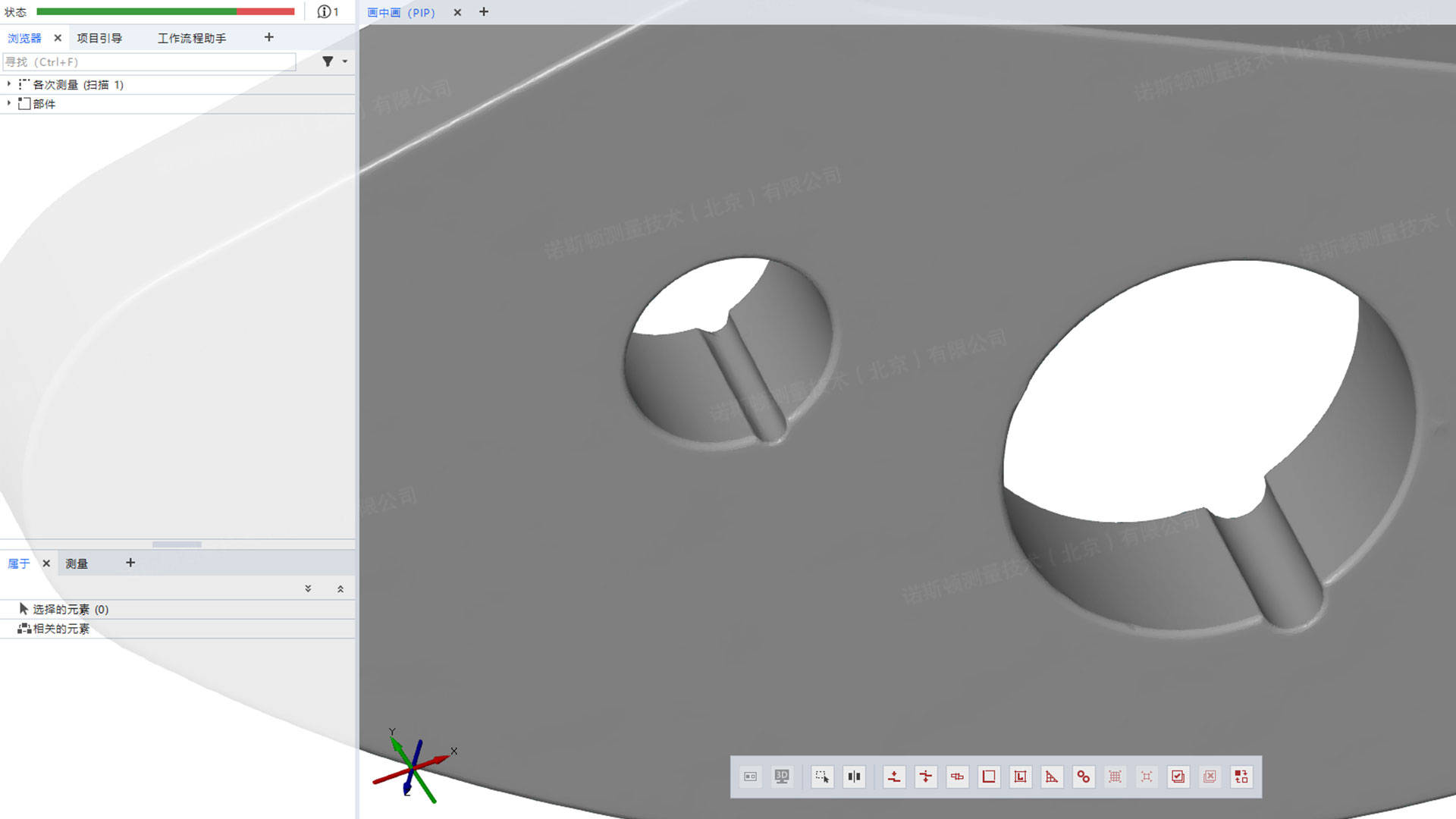Switch to the 浏览器 tab
Viewport: 1456px width, 819px height.
[24, 38]
